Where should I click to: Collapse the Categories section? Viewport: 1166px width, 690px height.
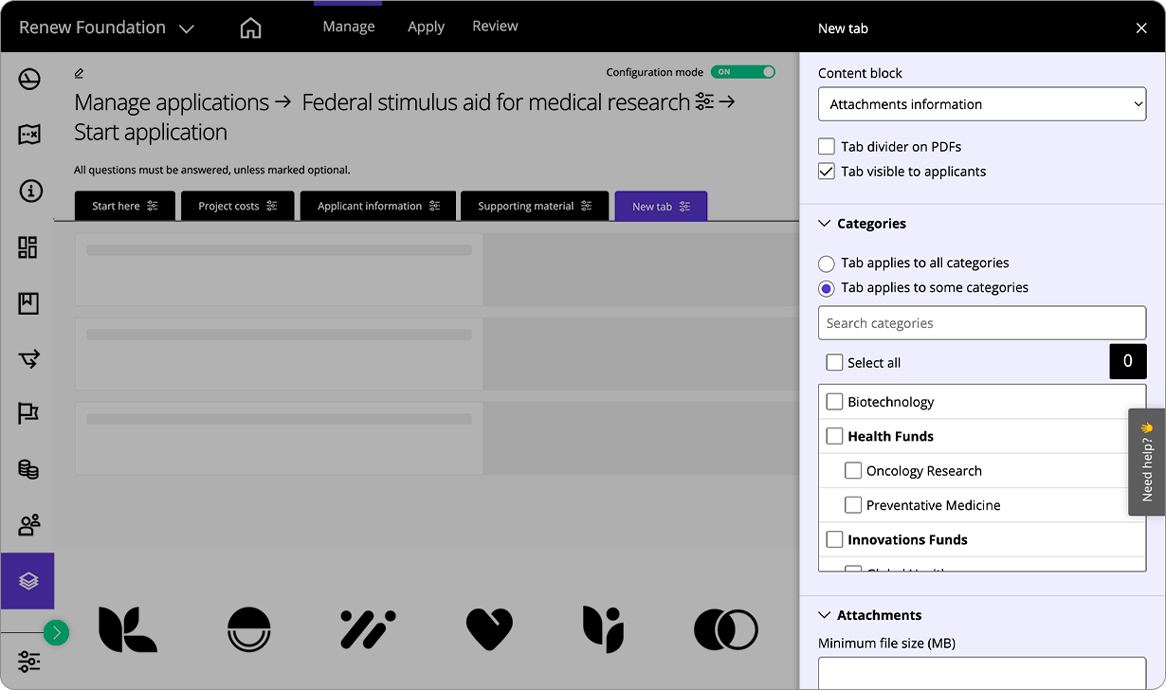click(825, 224)
